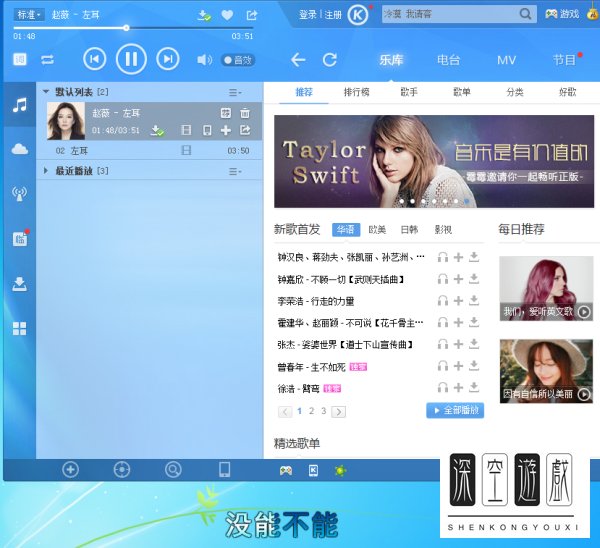
Task: Switch to the 电台 tab
Action: [448, 60]
